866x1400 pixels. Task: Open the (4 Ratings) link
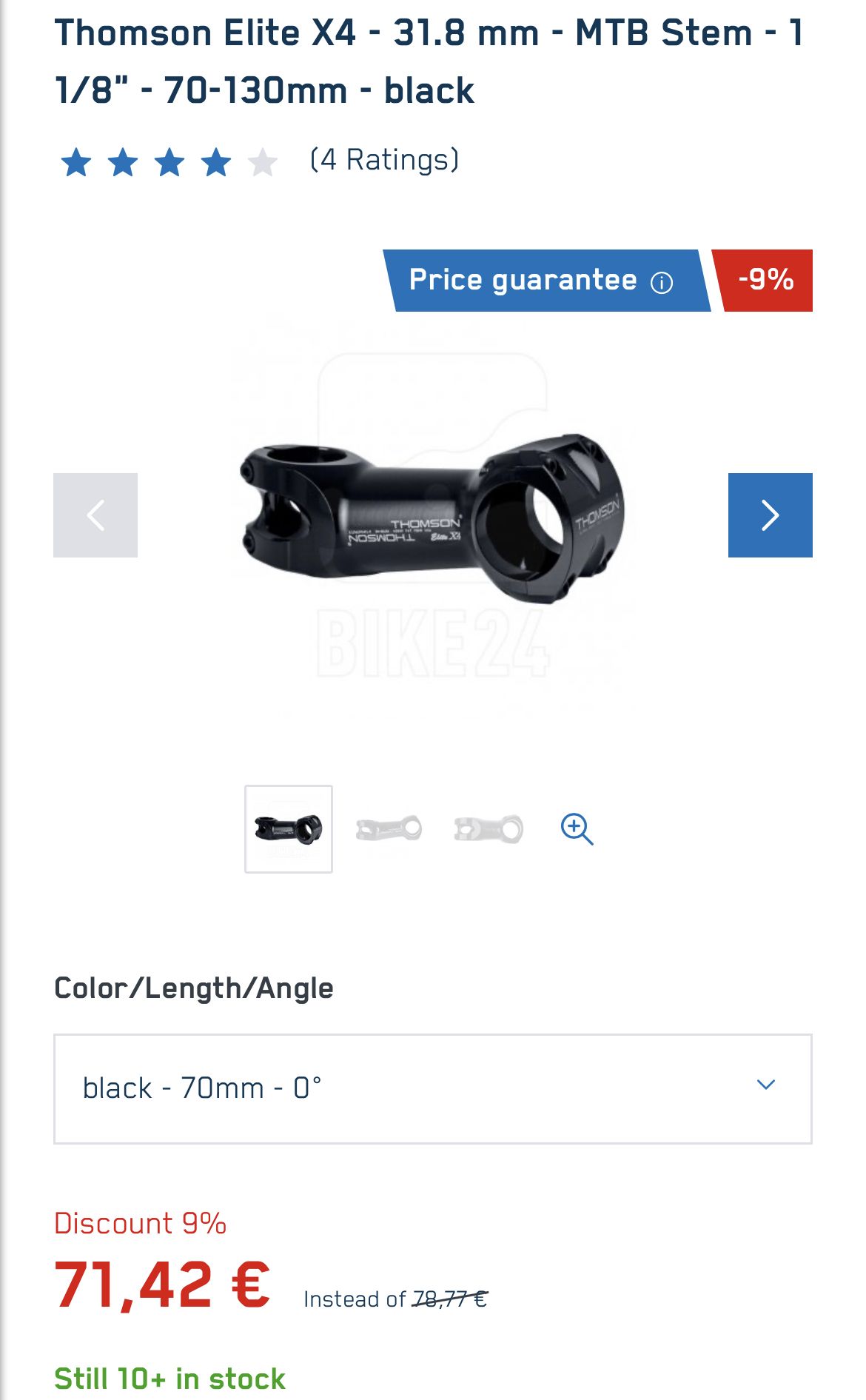(384, 160)
